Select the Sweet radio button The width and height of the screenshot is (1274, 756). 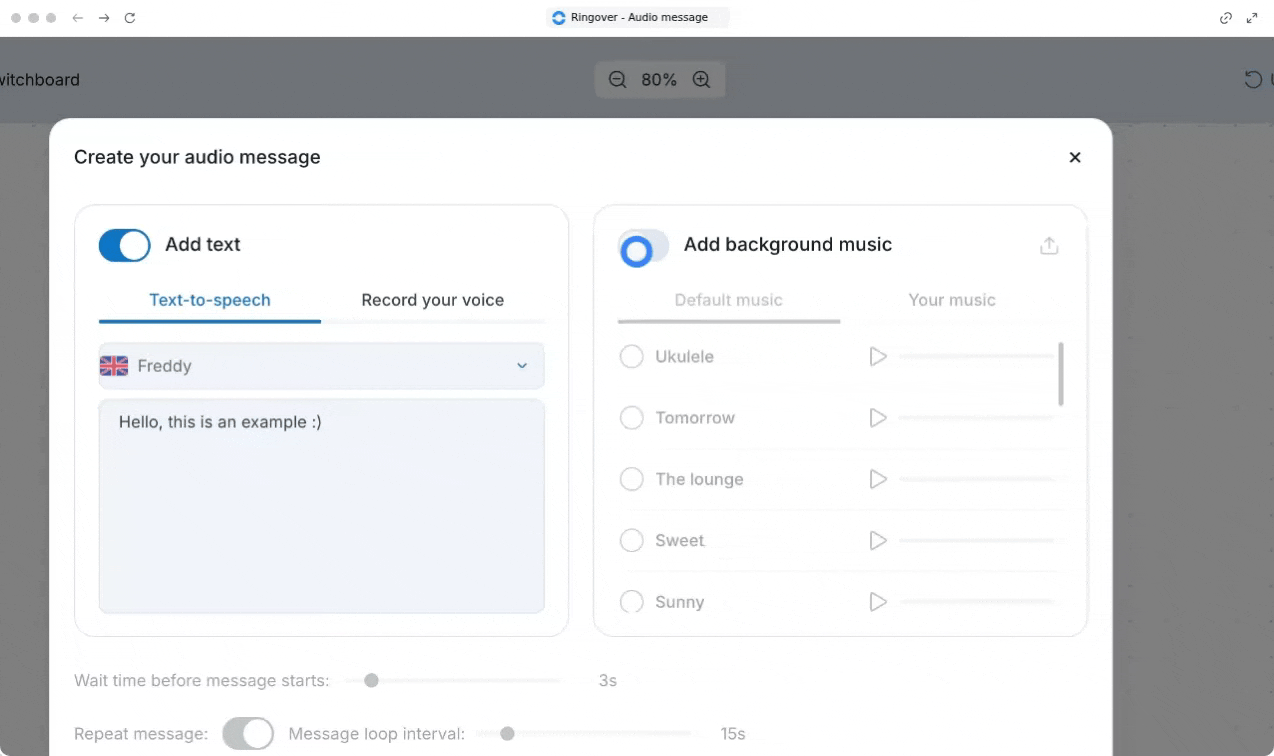point(631,540)
